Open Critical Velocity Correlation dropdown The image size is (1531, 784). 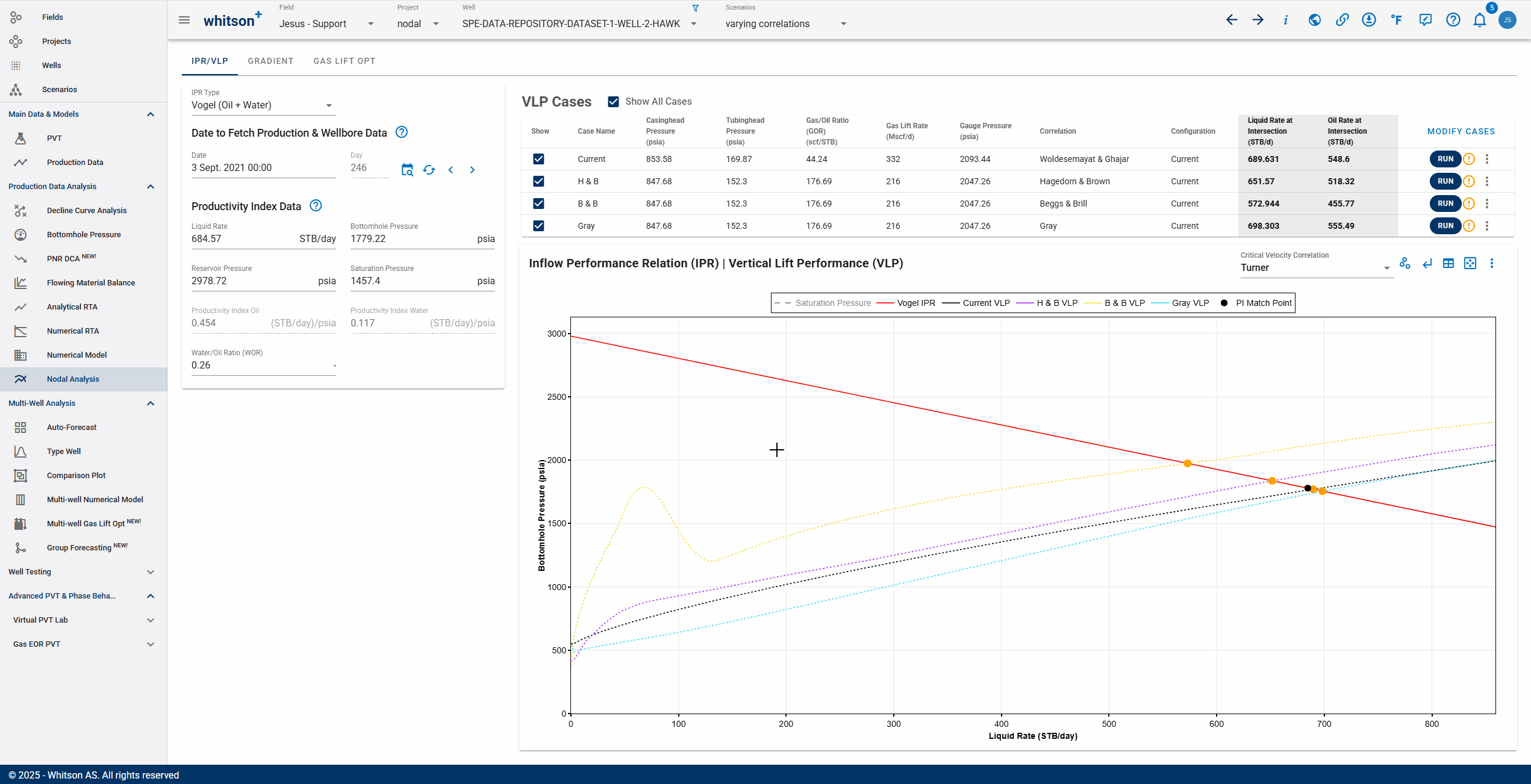pyautogui.click(x=1316, y=268)
